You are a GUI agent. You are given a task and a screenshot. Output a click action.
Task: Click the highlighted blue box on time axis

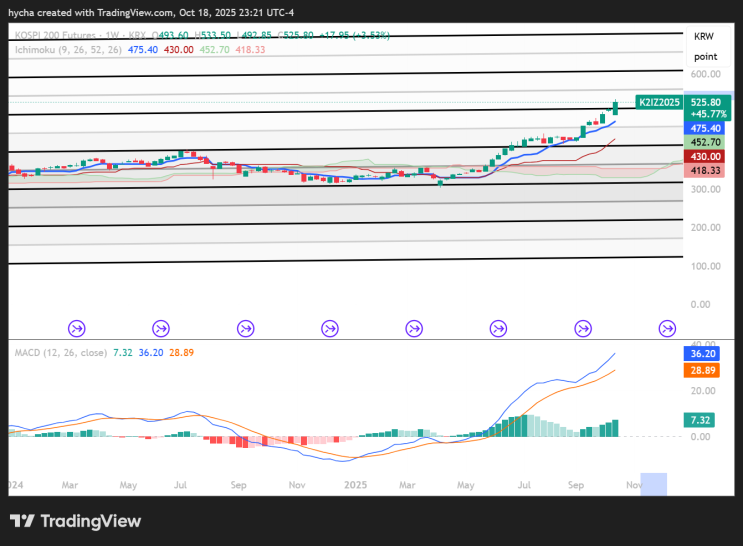click(x=653, y=484)
